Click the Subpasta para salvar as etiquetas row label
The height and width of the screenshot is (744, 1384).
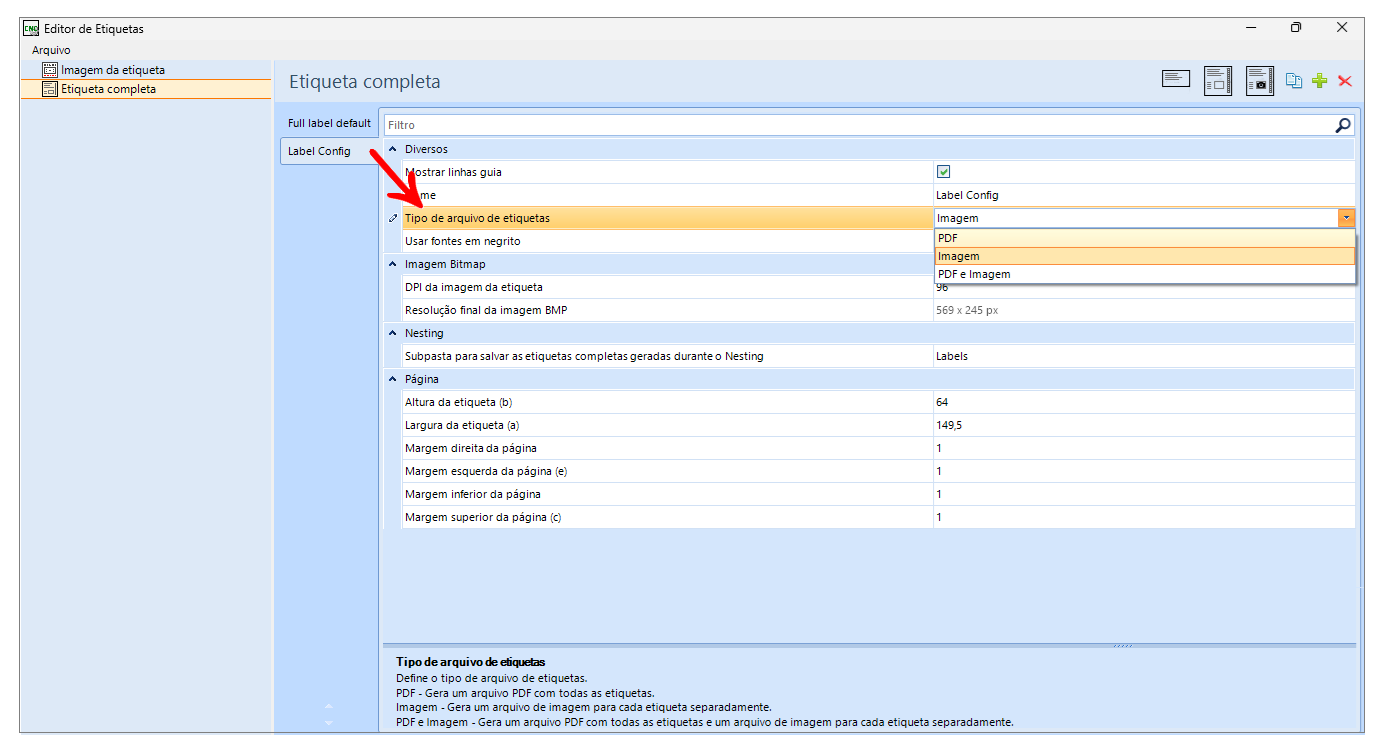tap(585, 356)
